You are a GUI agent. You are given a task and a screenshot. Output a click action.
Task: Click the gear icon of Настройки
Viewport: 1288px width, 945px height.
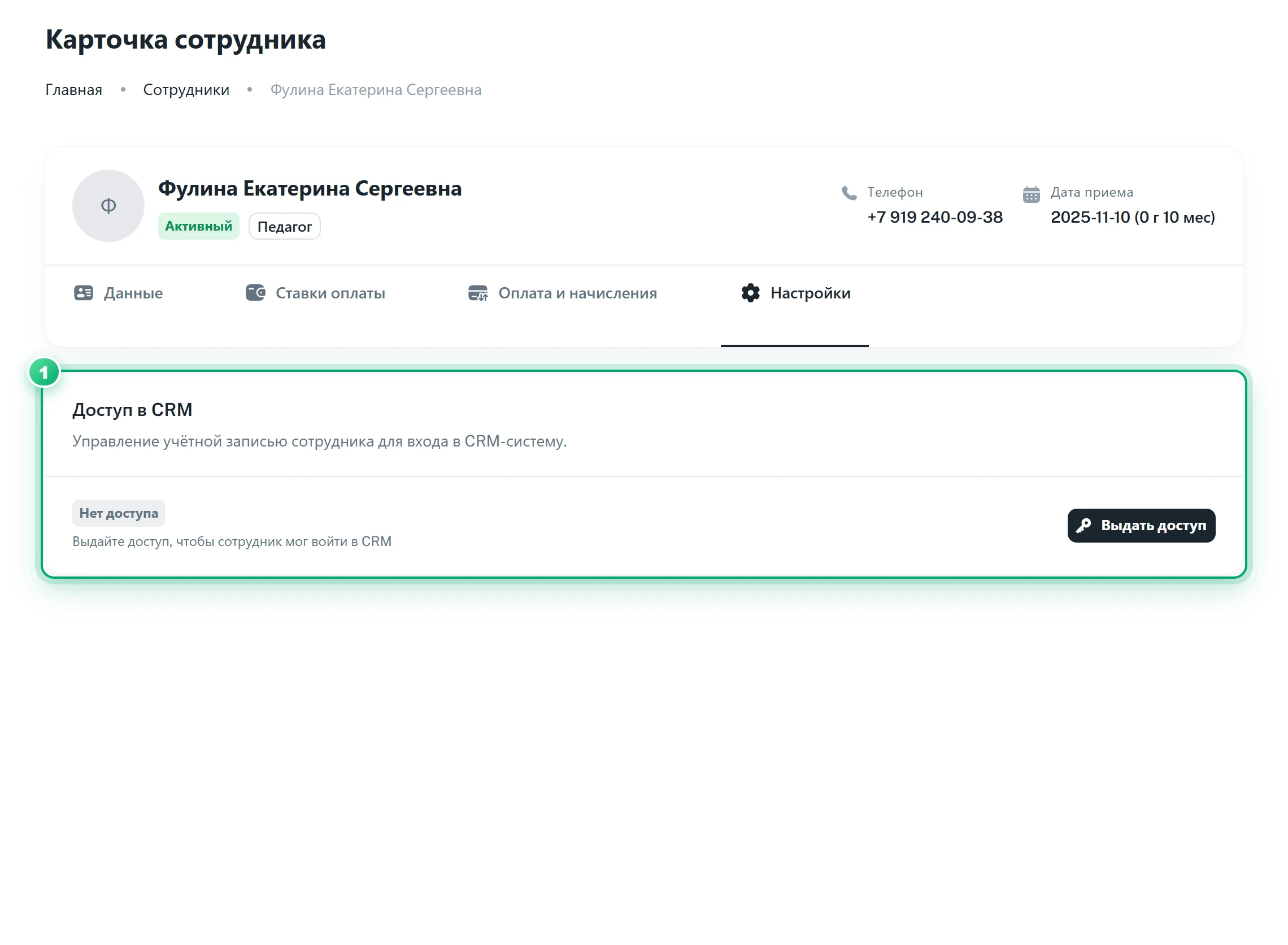click(751, 293)
